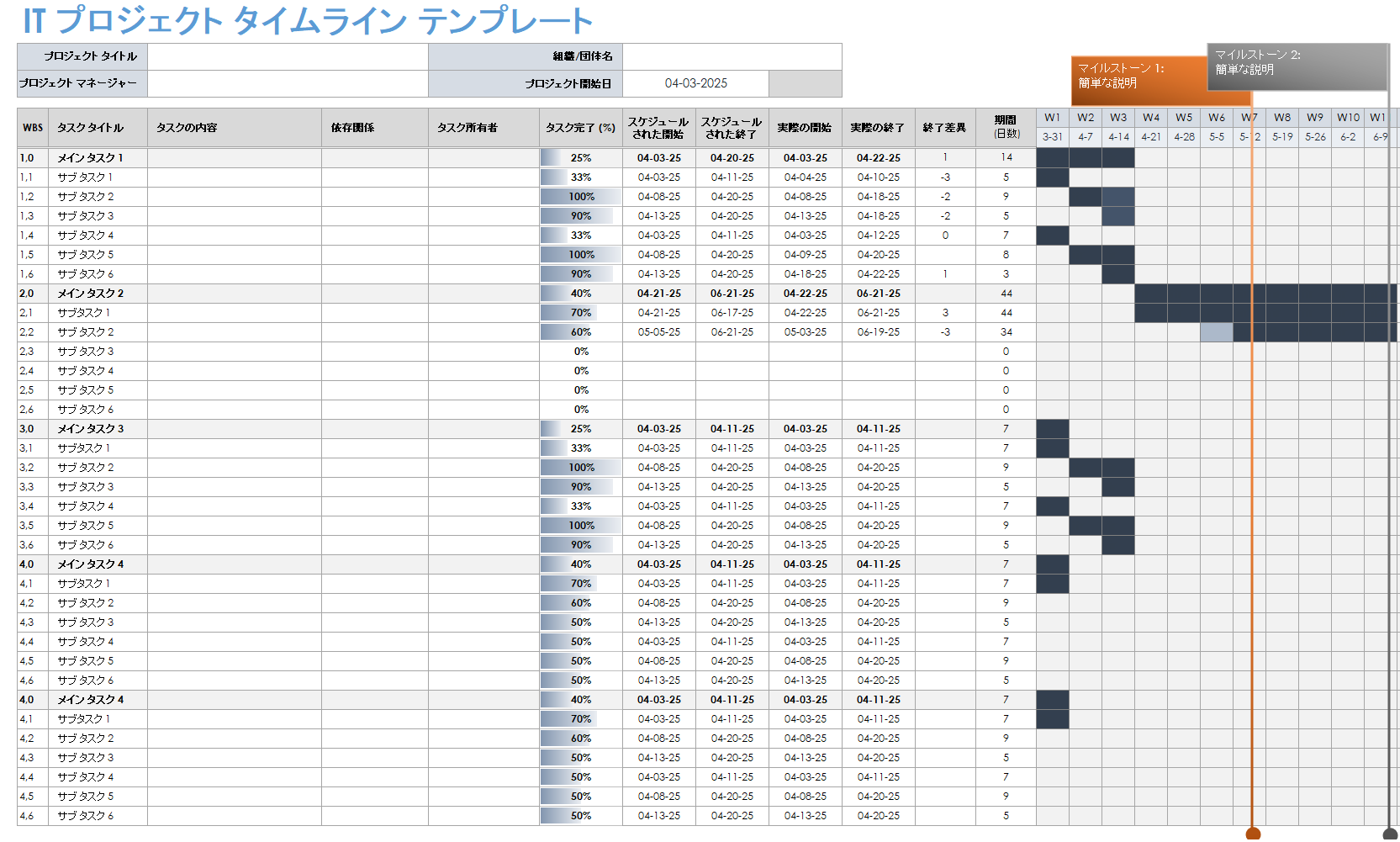
Task: Select the actual end cell 04-12-25
Action: (x=879, y=235)
